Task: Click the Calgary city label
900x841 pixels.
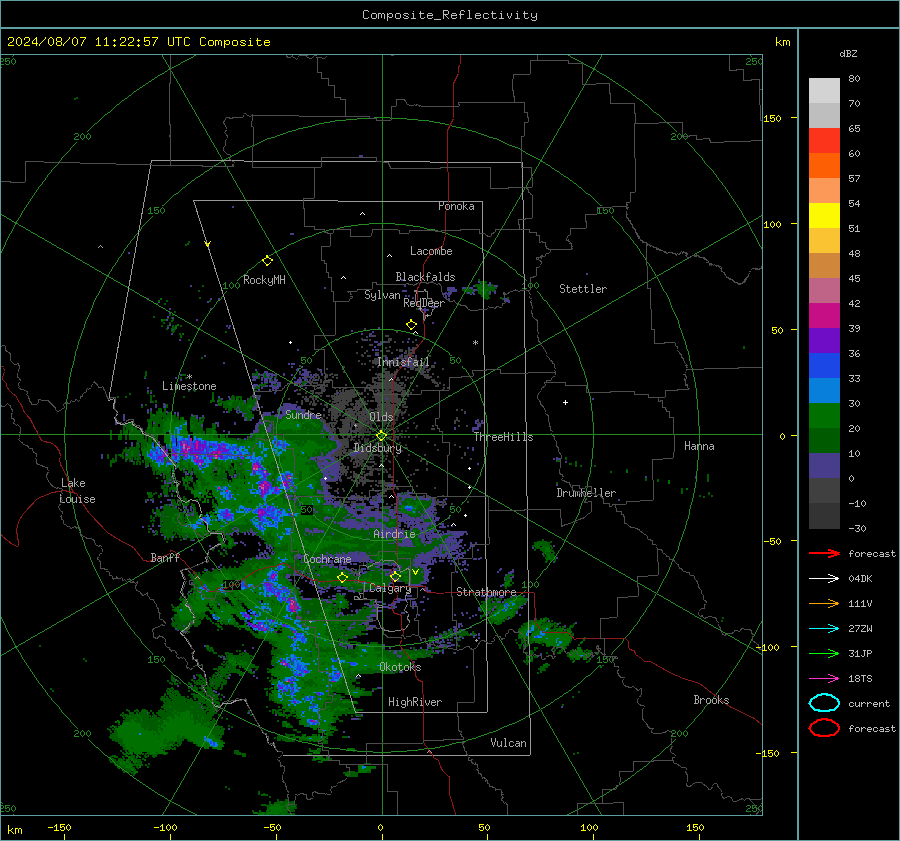Action: tap(390, 588)
